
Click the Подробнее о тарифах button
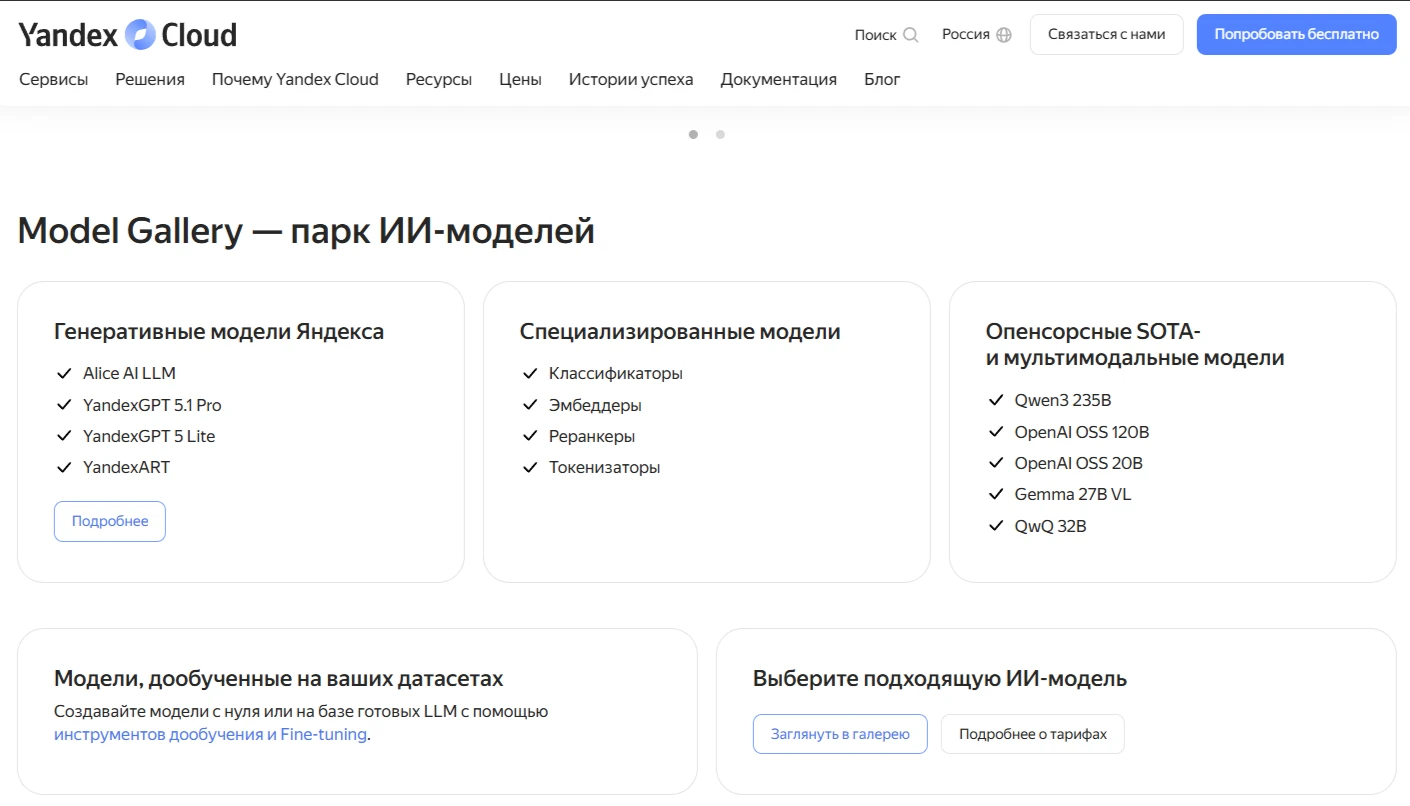tap(1033, 734)
